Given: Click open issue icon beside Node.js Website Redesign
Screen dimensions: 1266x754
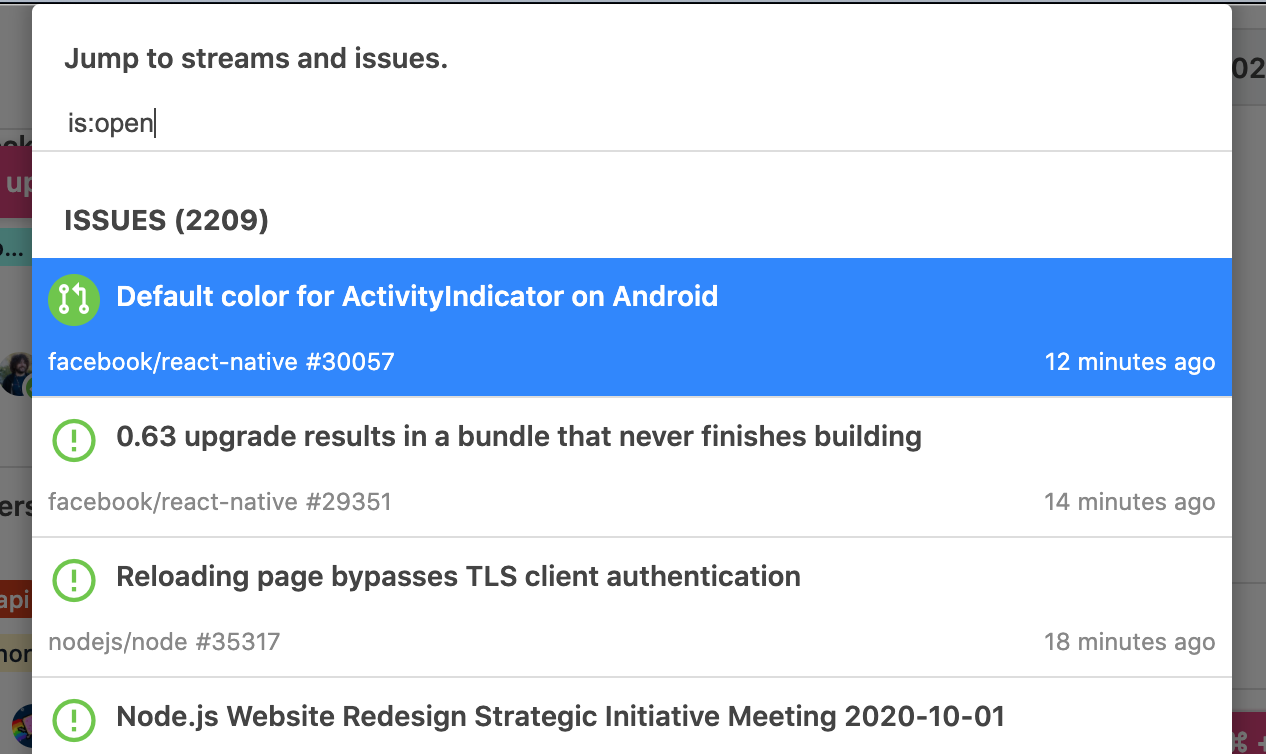Looking at the screenshot, I should (x=74, y=719).
